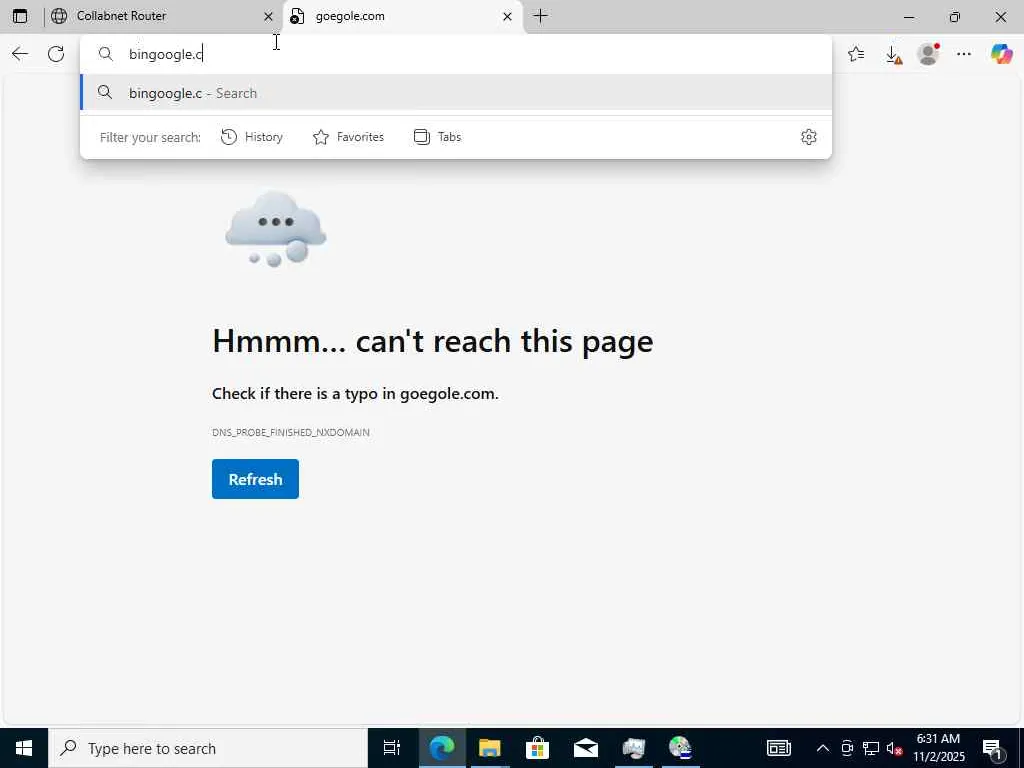Image resolution: width=1024 pixels, height=768 pixels.
Task: Open the clock showing 6:31 AM
Action: point(938,748)
